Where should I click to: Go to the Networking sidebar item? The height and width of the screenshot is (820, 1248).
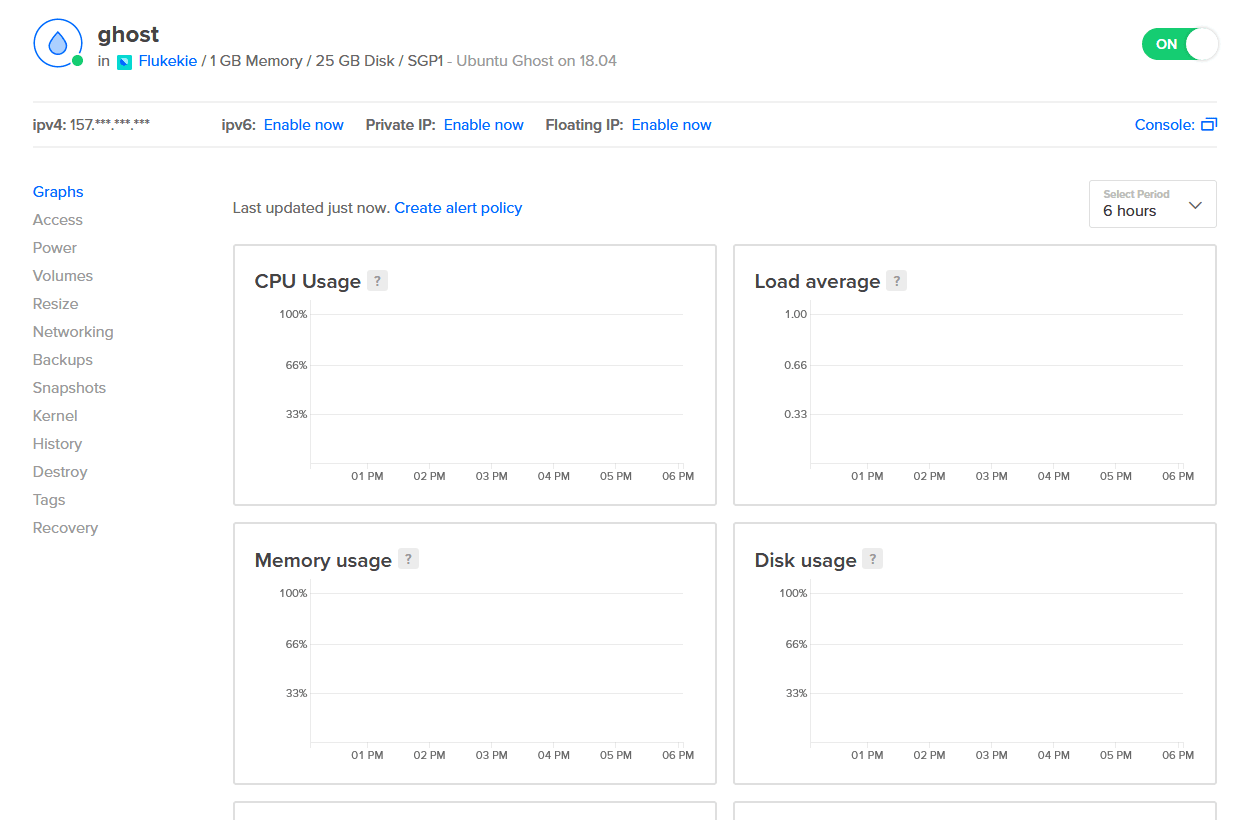73,332
